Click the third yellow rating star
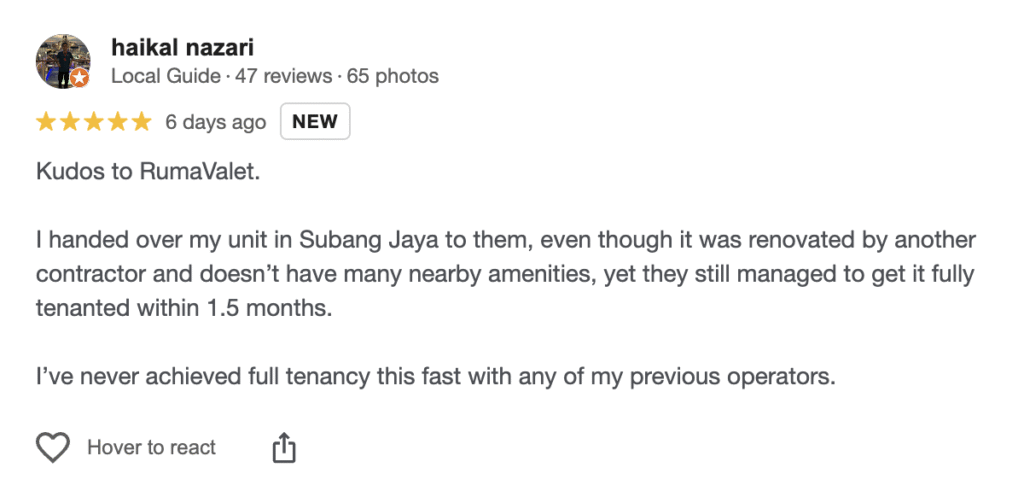The image size is (1024, 485). tap(94, 122)
